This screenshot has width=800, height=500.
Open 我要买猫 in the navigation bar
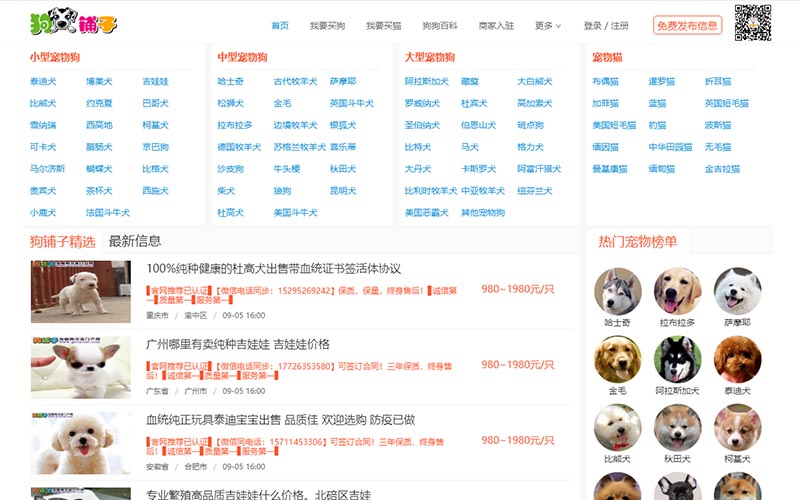point(383,26)
